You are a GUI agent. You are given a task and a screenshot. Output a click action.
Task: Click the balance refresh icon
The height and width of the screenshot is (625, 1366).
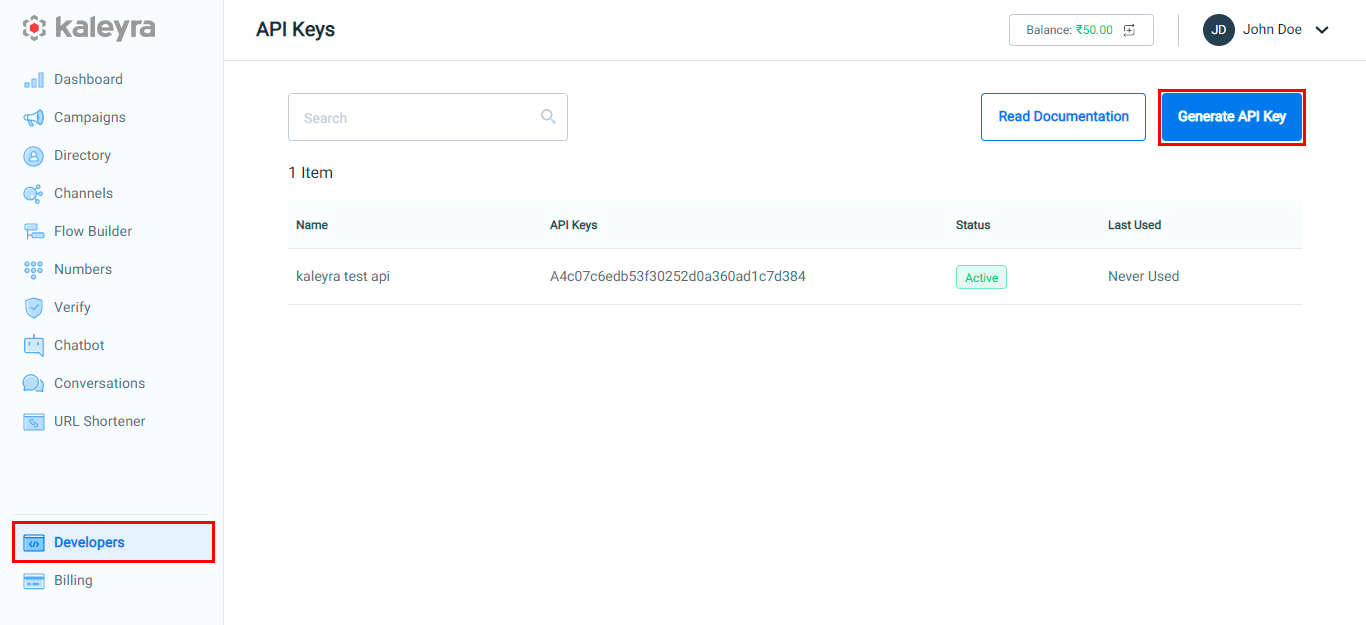coord(1129,30)
